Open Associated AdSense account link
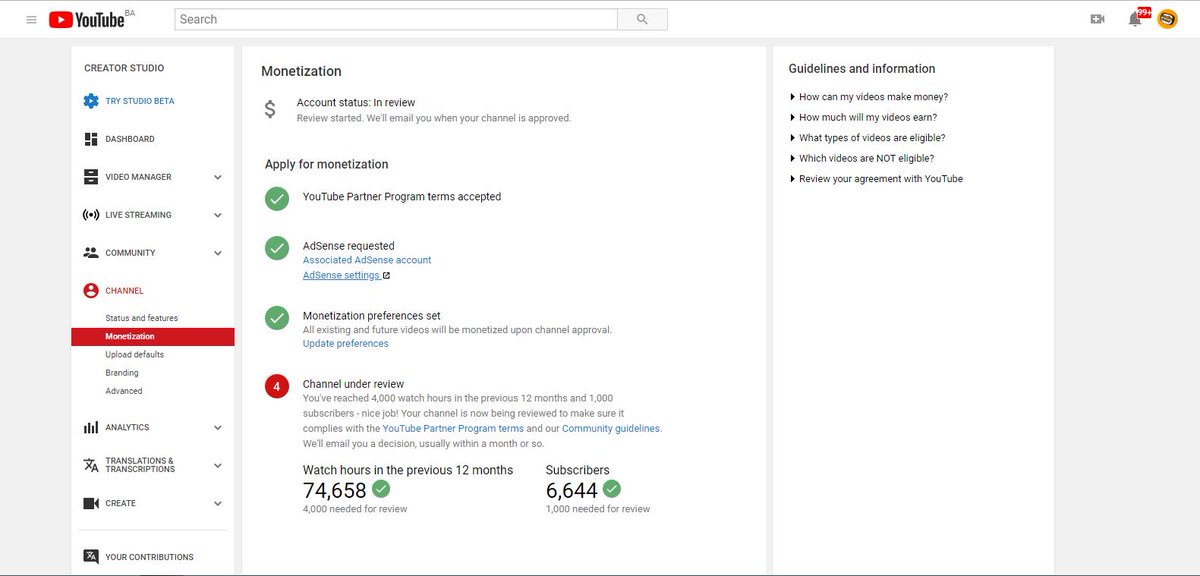 tap(367, 260)
